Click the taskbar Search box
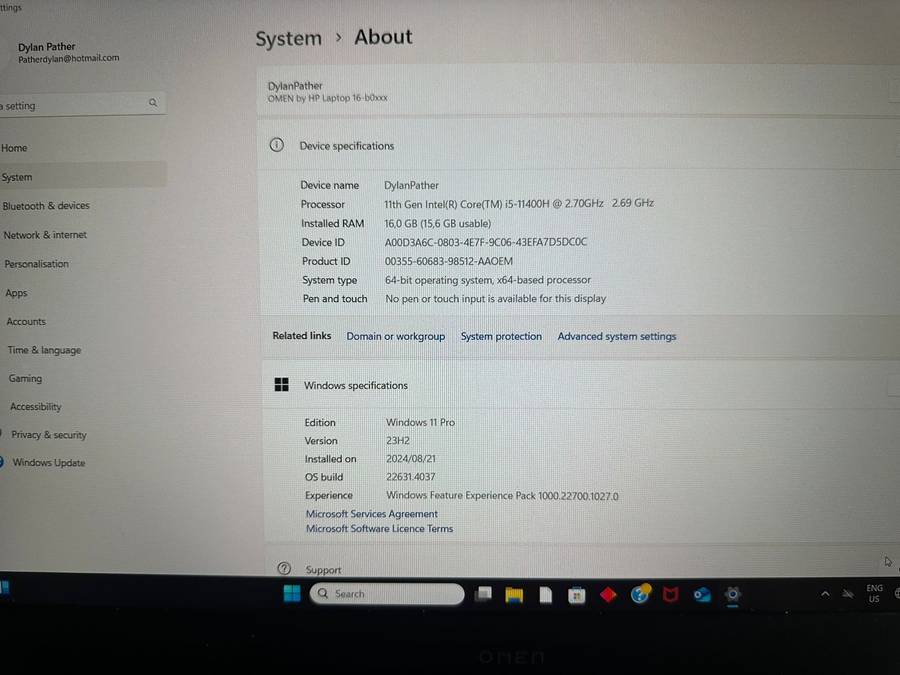 [x=387, y=594]
